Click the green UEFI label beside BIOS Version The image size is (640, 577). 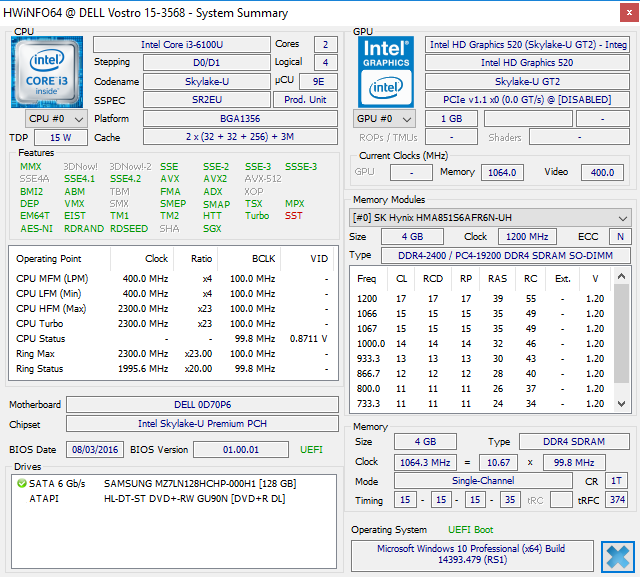coord(311,450)
